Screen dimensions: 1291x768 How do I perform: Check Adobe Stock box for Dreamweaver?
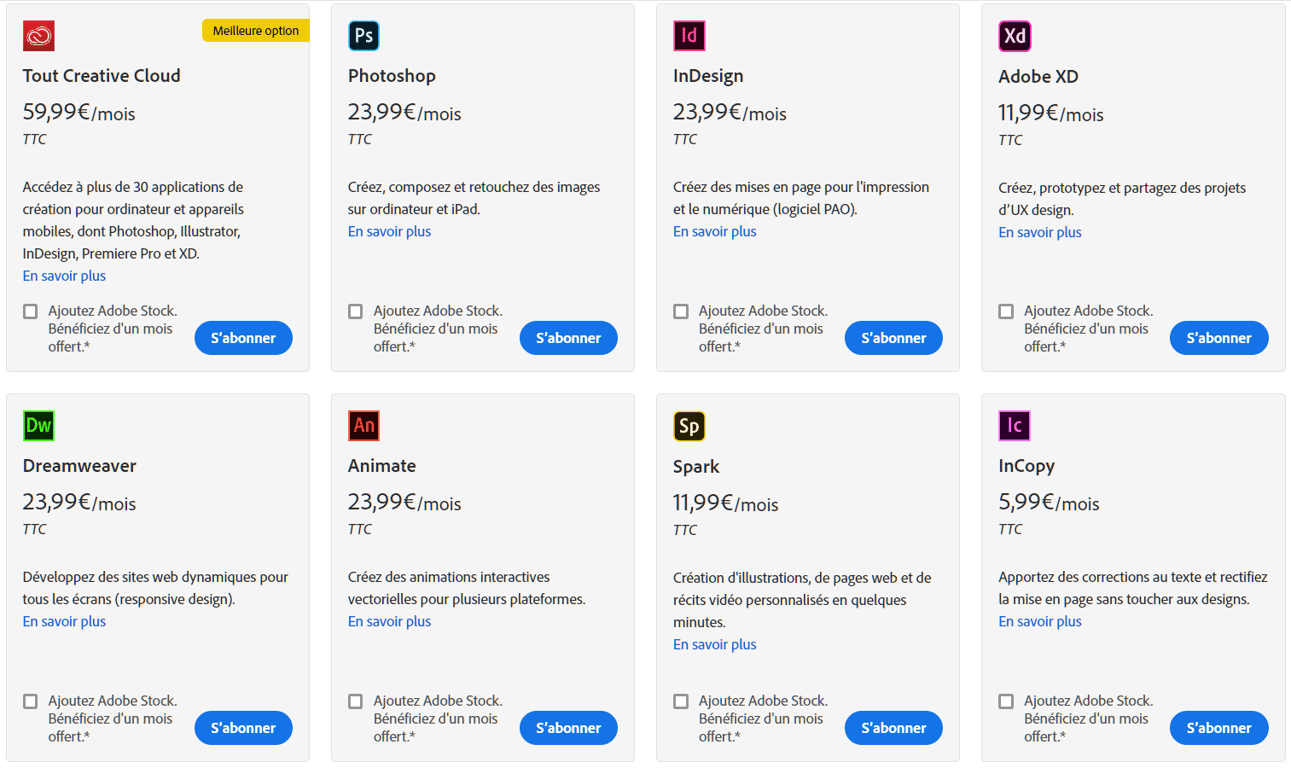coord(31,702)
